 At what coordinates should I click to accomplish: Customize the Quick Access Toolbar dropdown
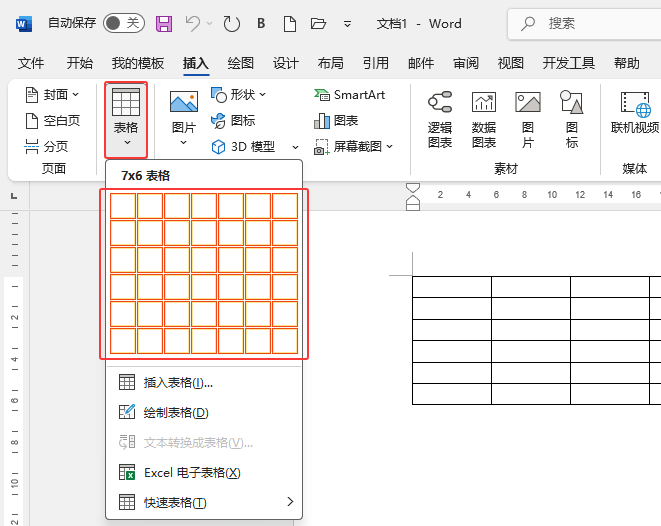(x=347, y=24)
